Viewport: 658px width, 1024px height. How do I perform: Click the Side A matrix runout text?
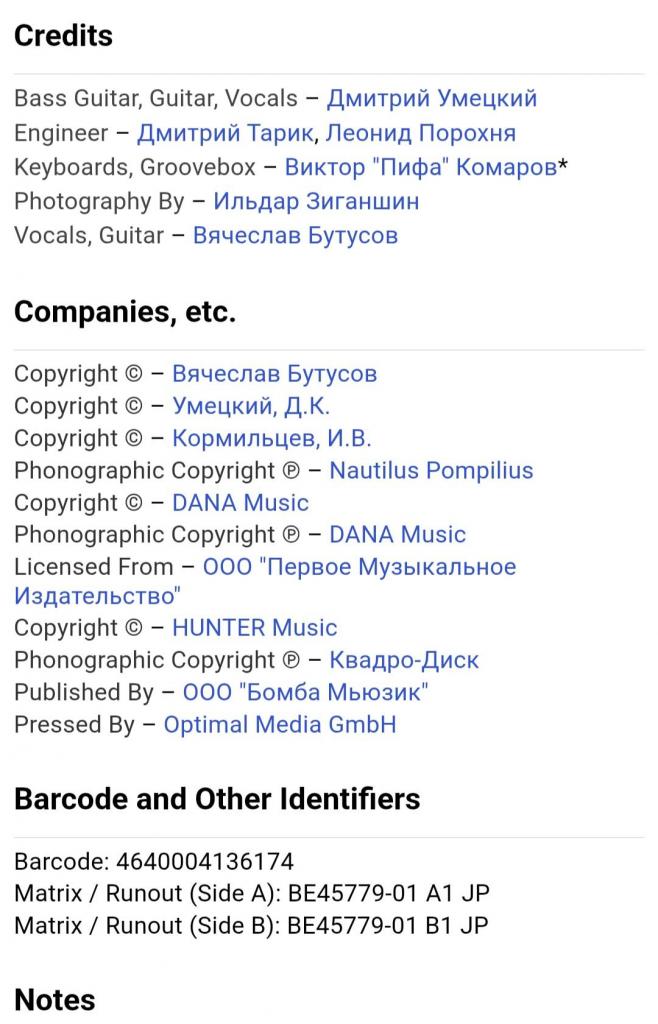point(252,893)
